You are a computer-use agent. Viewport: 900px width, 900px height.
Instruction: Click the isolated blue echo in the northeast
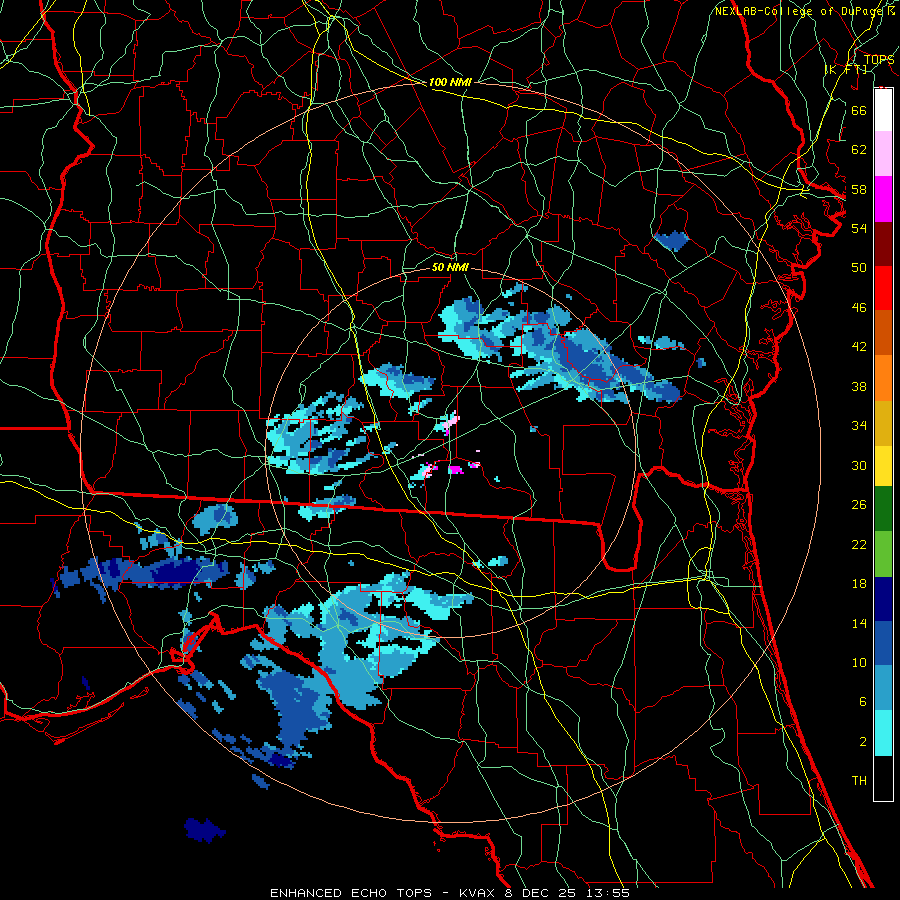(x=672, y=240)
